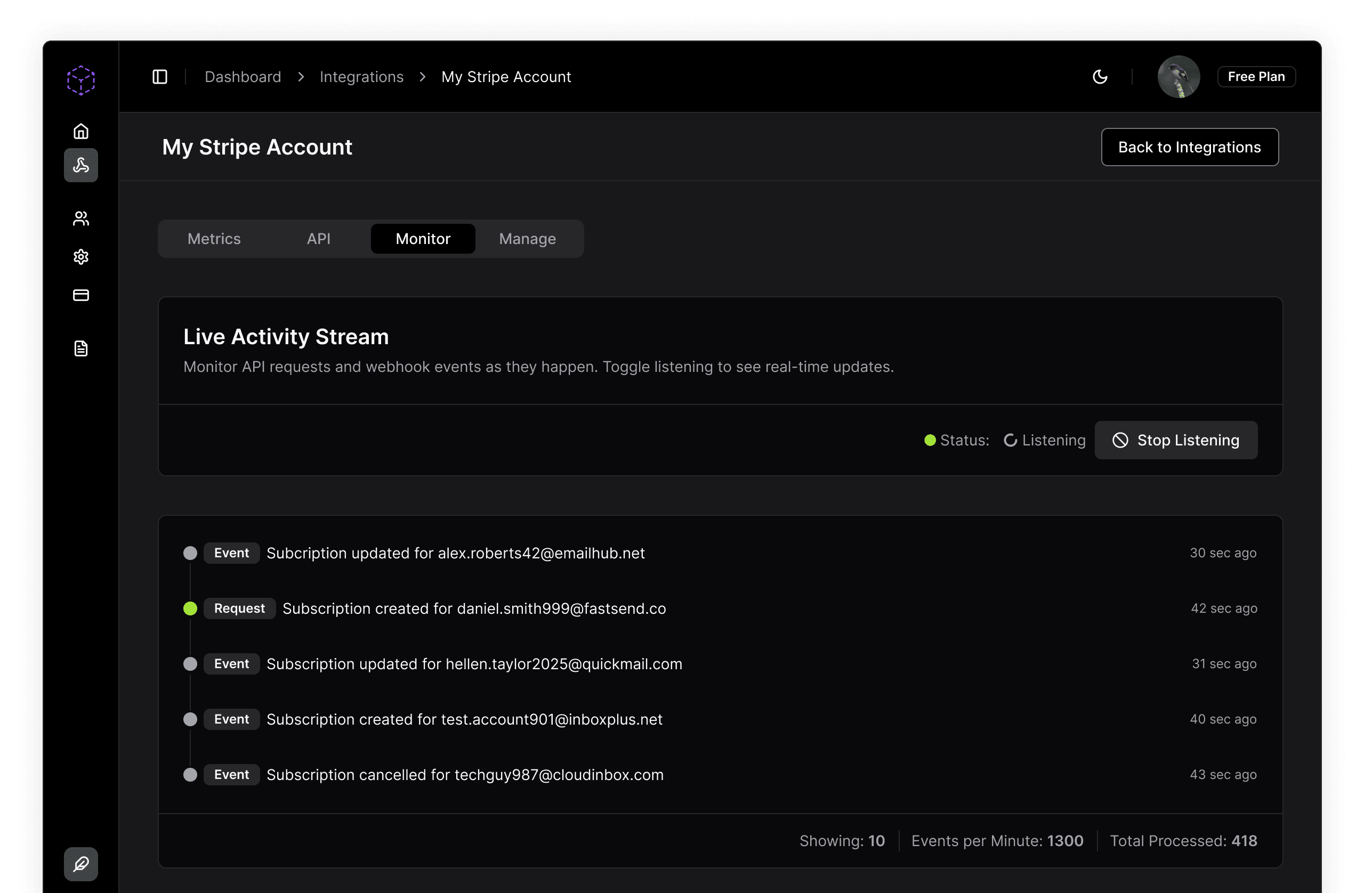This screenshot has width=1372, height=893.
Task: Click the 30 sec ago timestamp
Action: [1223, 553]
